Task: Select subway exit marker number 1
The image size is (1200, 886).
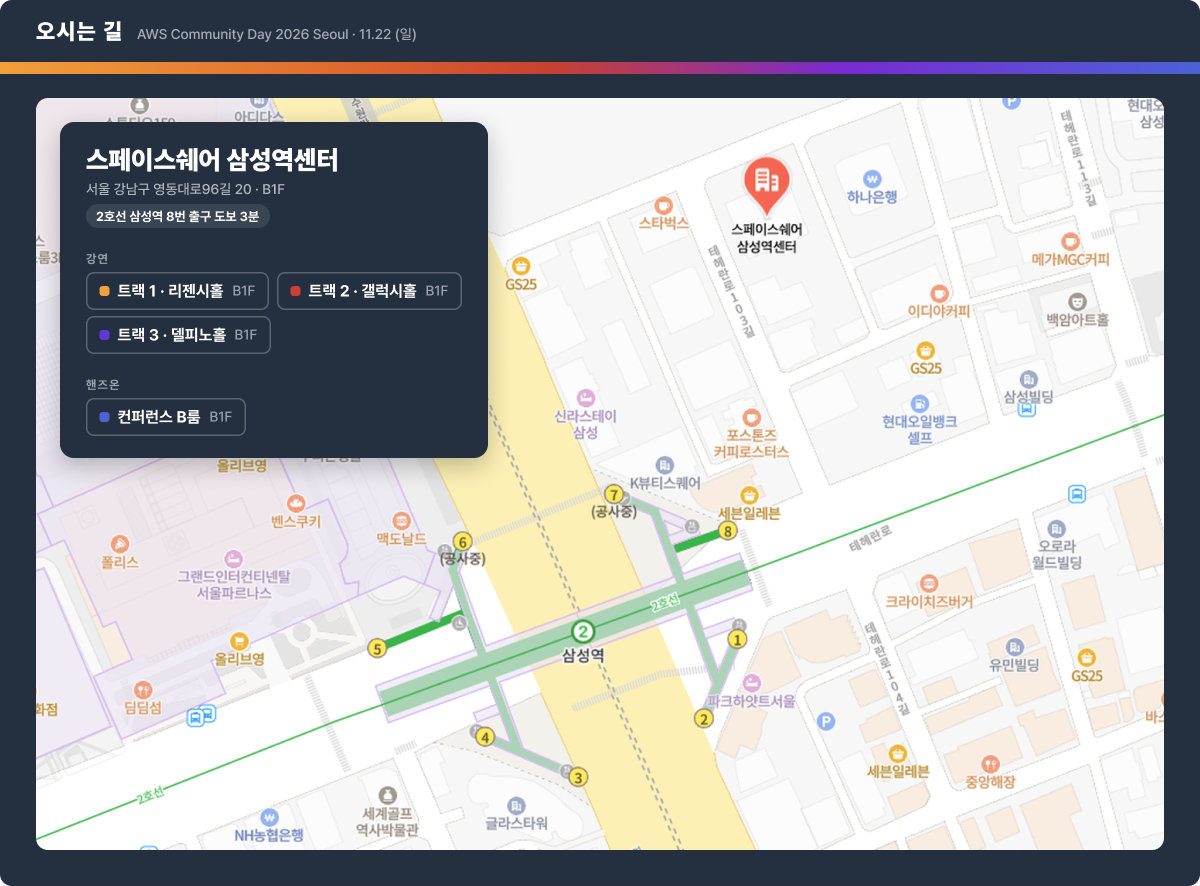Action: coord(737,639)
